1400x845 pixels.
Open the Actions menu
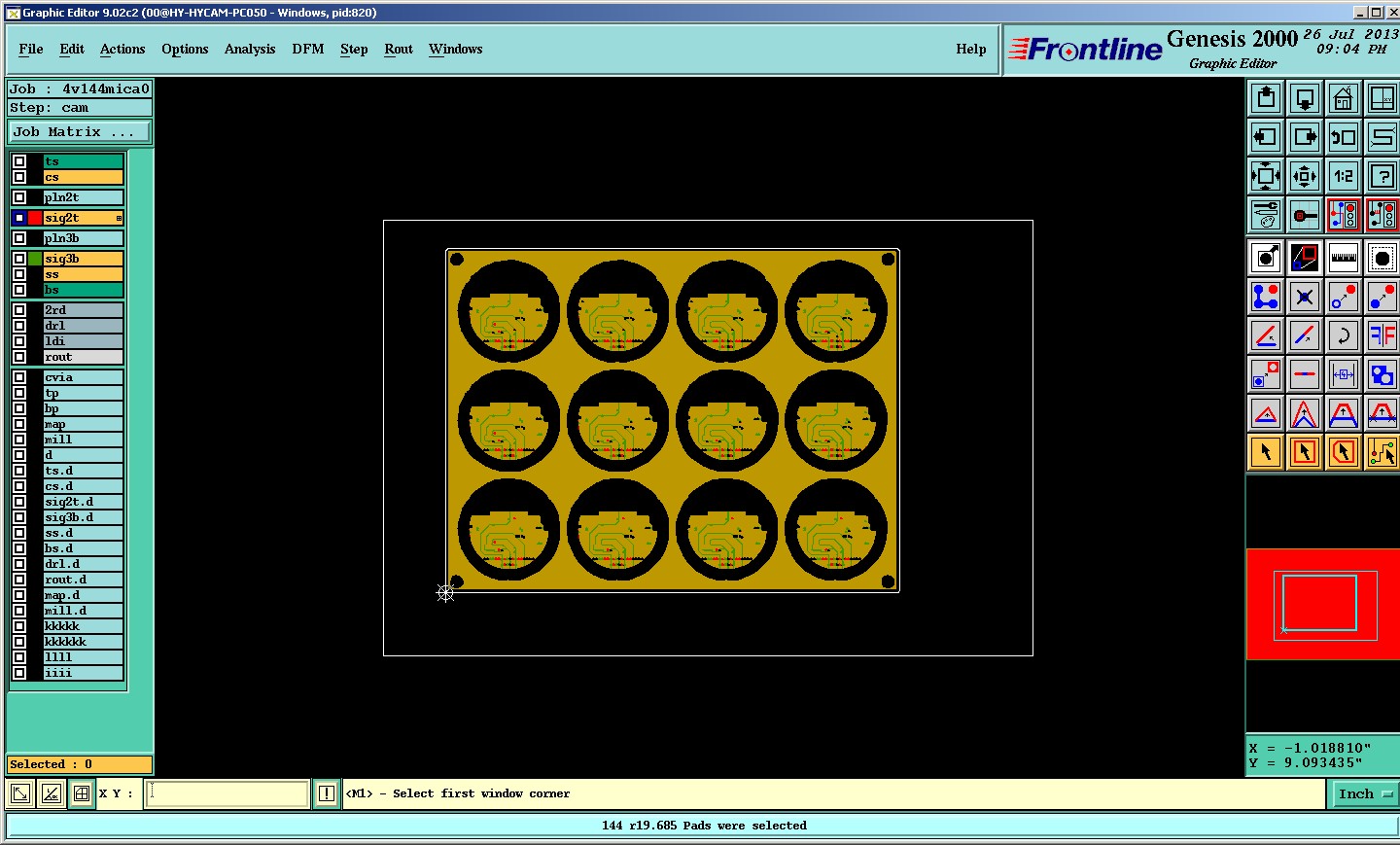pos(122,49)
